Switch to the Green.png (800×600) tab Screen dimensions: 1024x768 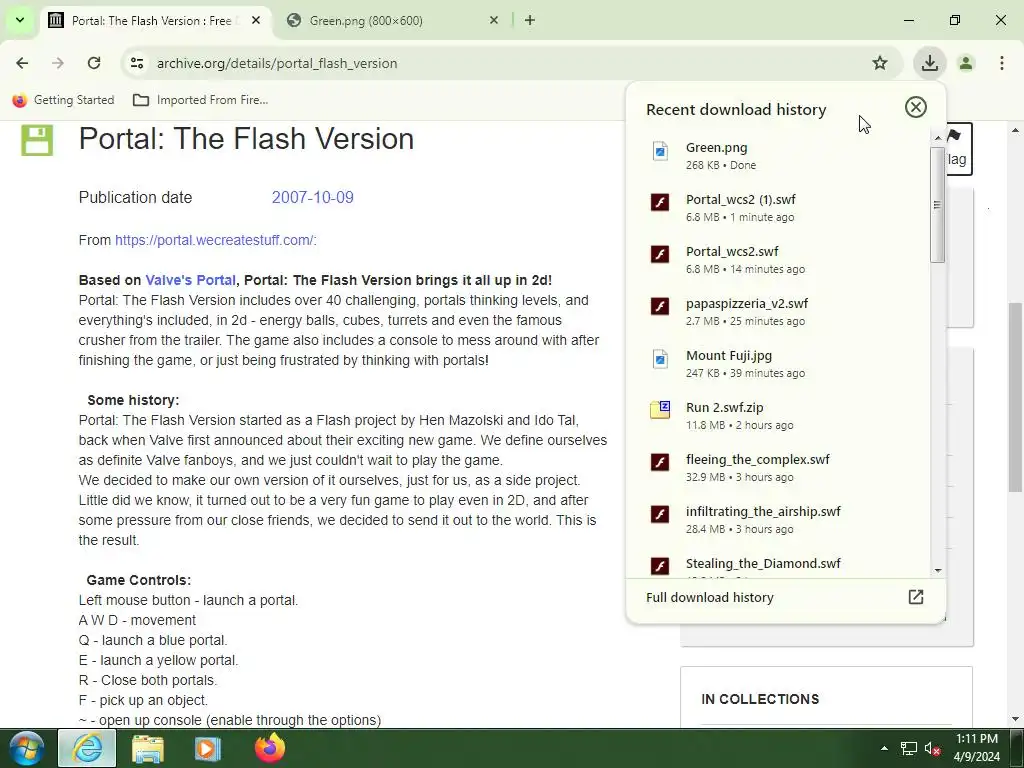click(392, 20)
